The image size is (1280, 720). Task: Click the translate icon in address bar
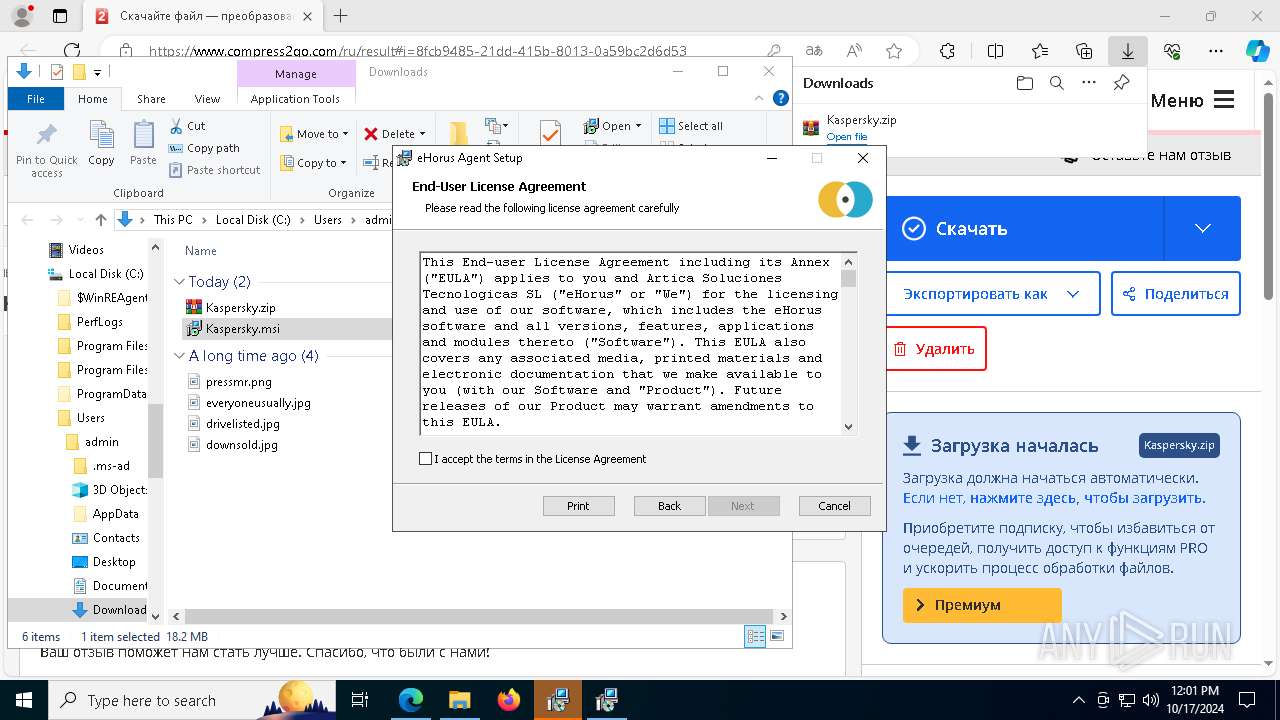click(x=814, y=51)
